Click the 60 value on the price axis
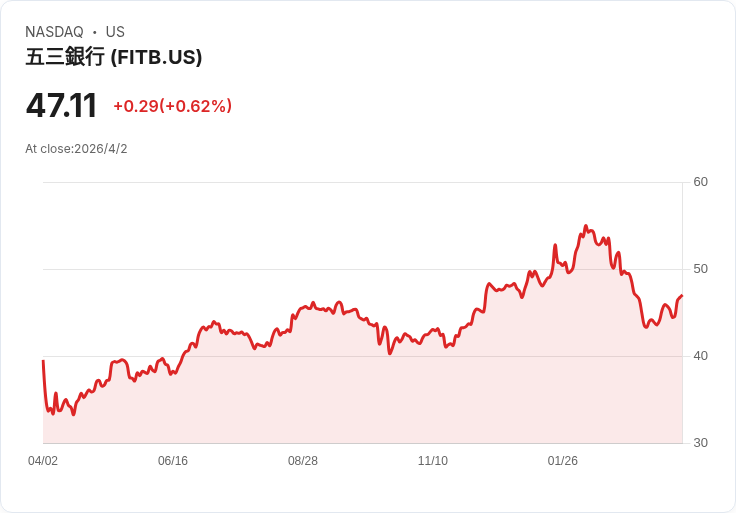 click(700, 182)
